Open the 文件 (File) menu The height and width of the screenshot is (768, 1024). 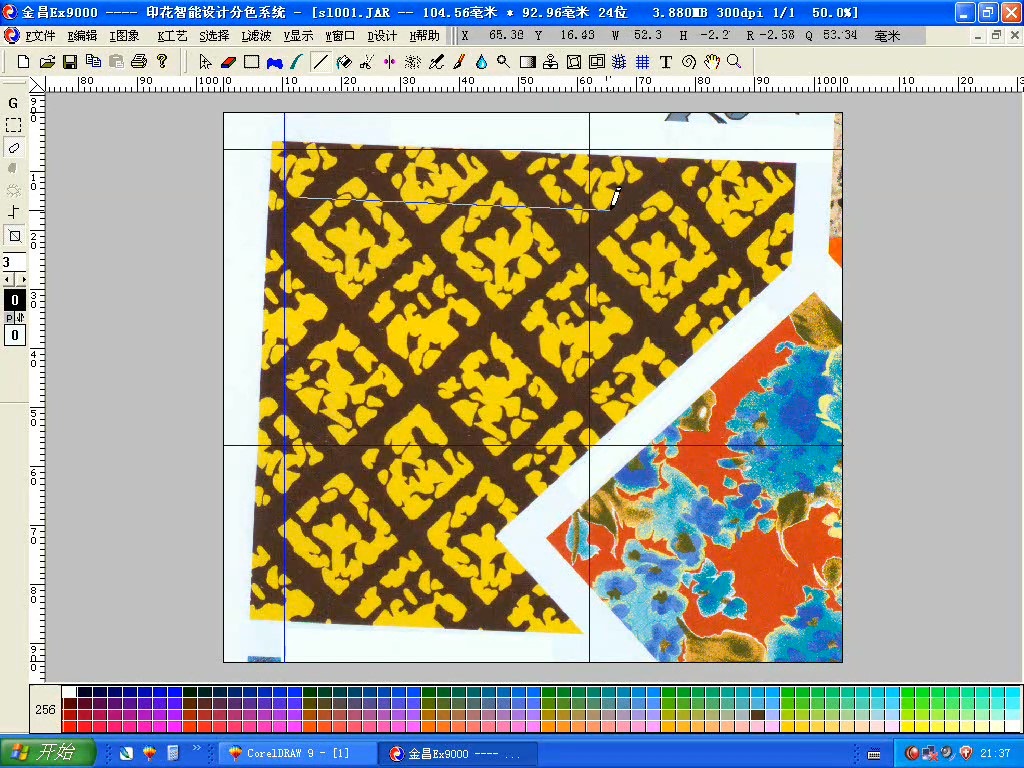pos(40,36)
